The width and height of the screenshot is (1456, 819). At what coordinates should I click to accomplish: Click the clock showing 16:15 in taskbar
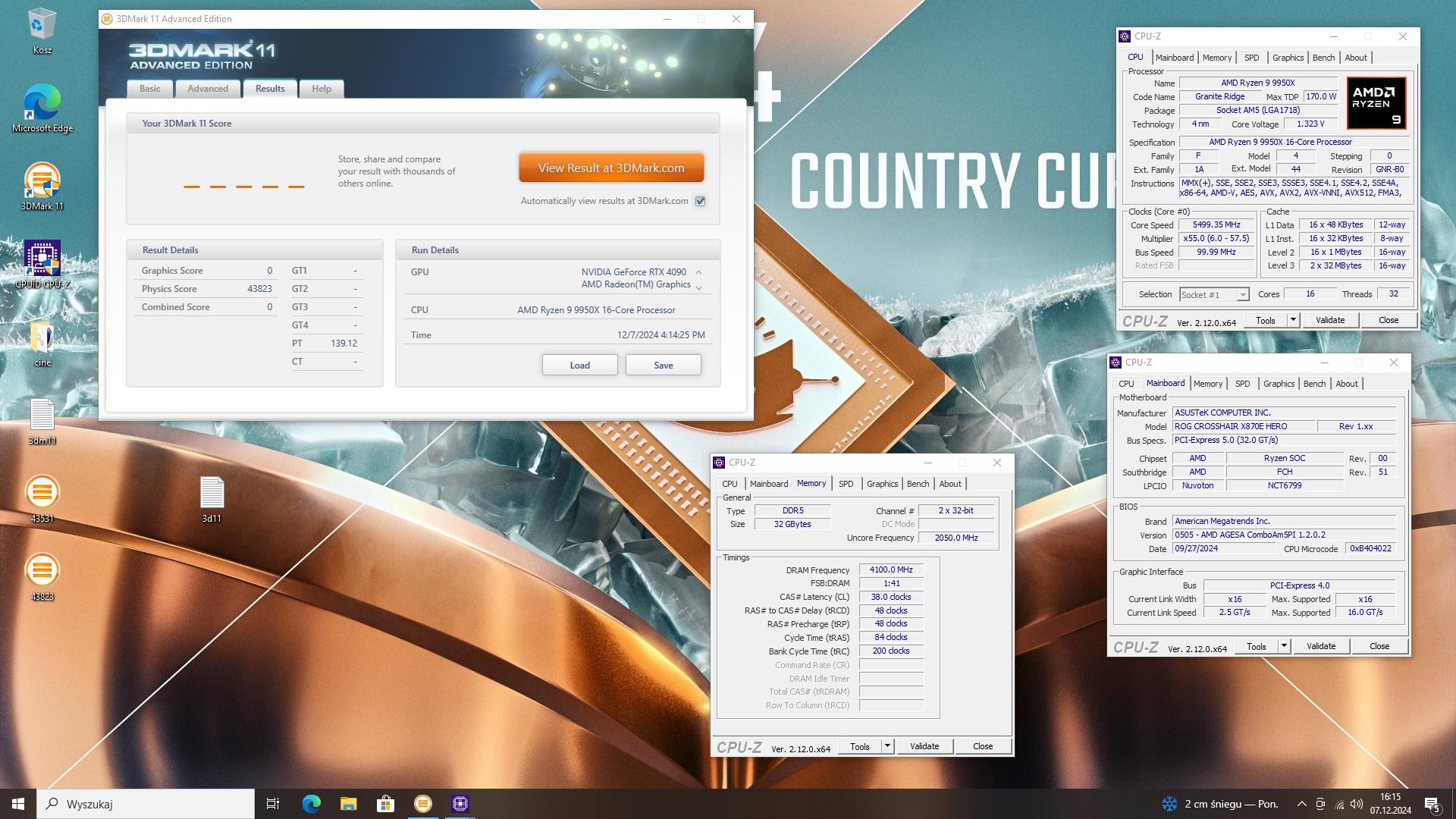pos(1390,804)
